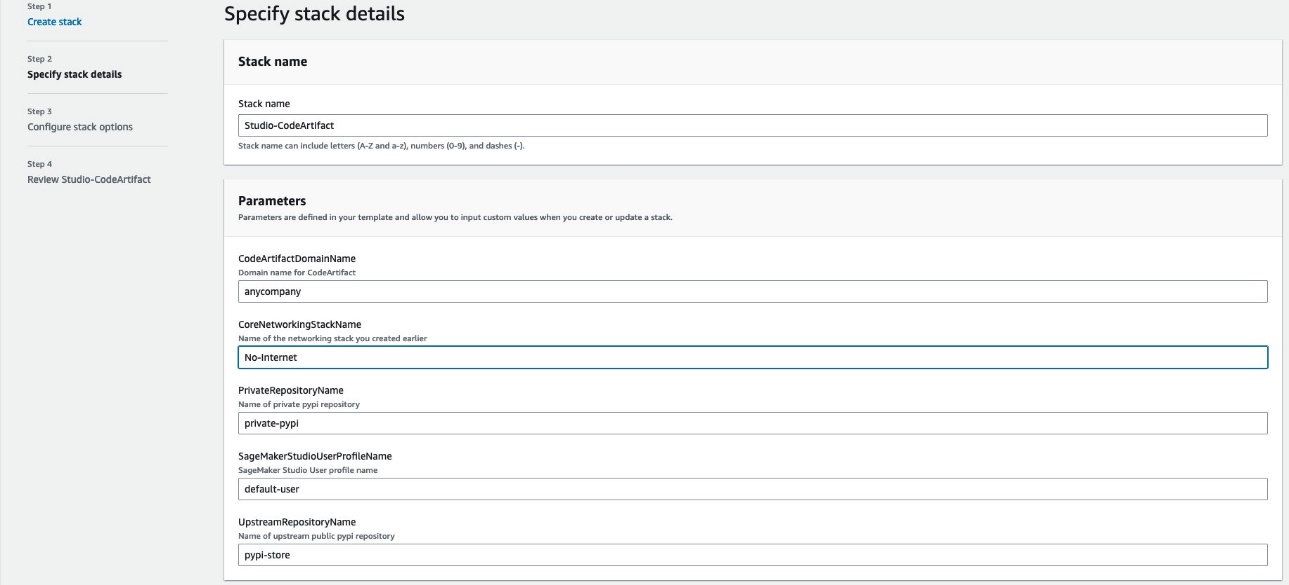This screenshot has width=1289, height=585.
Task: Click the Parameters section header
Action: (272, 201)
